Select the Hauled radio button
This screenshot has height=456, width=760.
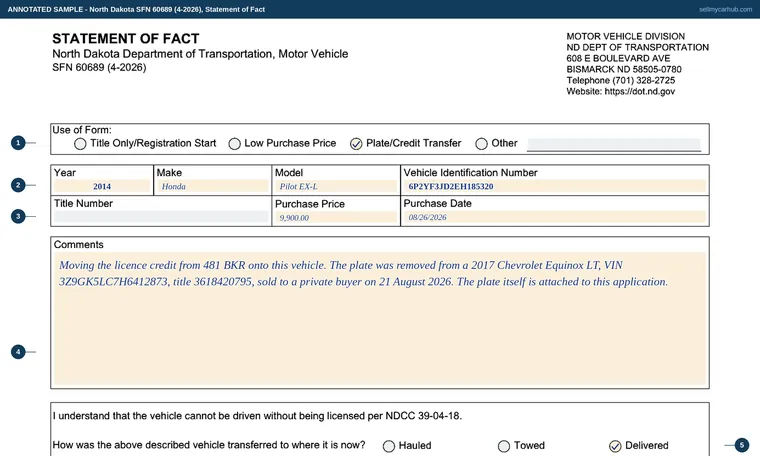389,446
